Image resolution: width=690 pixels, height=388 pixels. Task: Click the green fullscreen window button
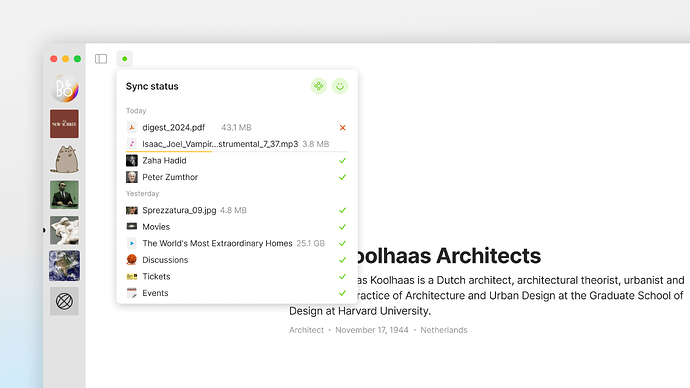(x=77, y=59)
